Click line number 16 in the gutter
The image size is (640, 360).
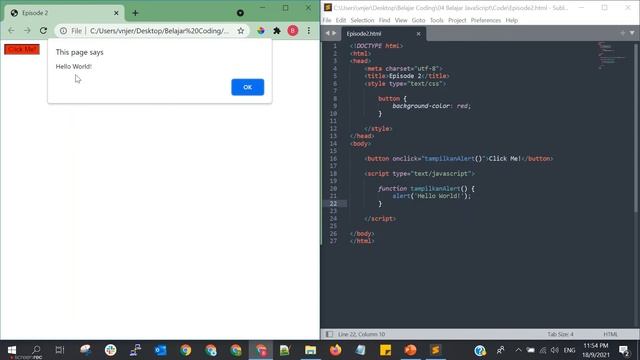pos(333,158)
